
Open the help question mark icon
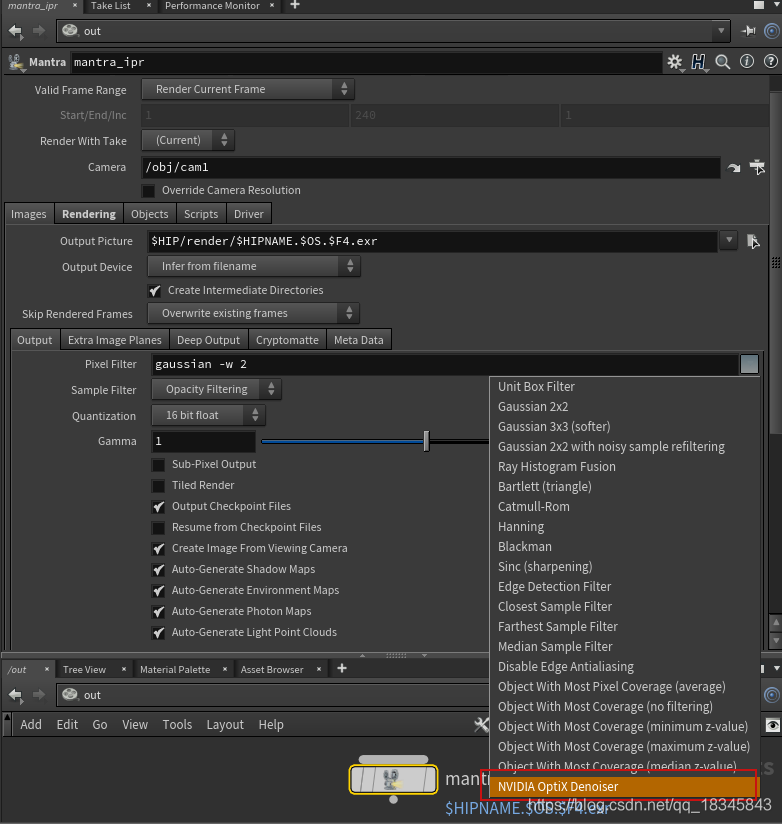770,61
